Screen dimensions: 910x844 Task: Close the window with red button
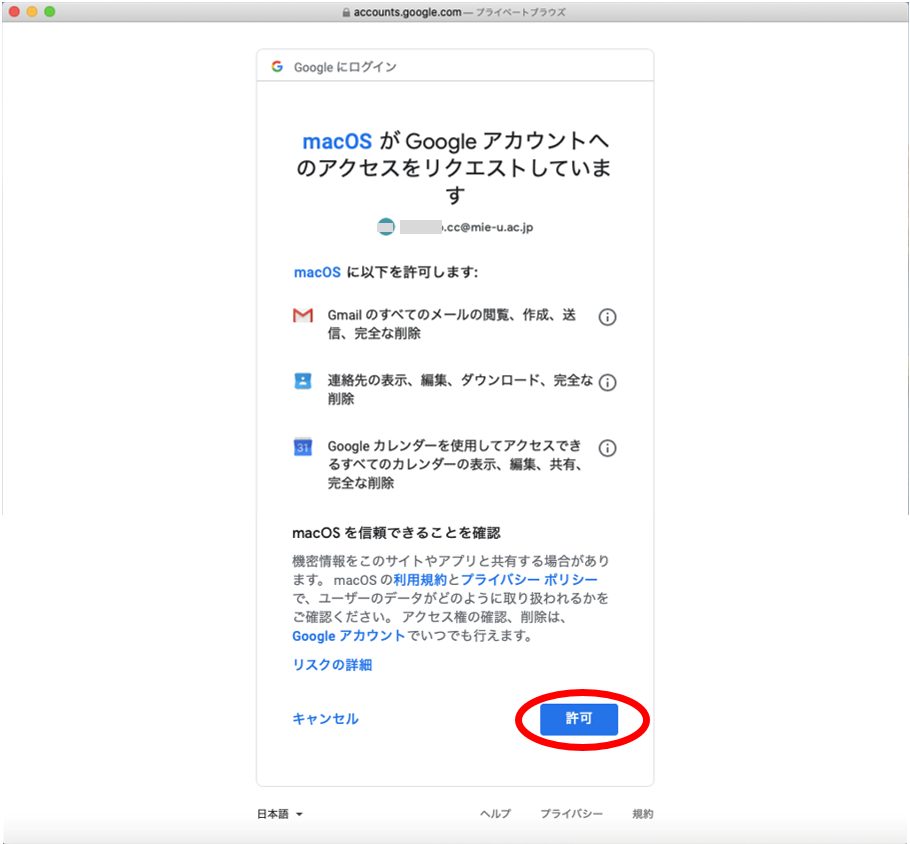tap(15, 12)
